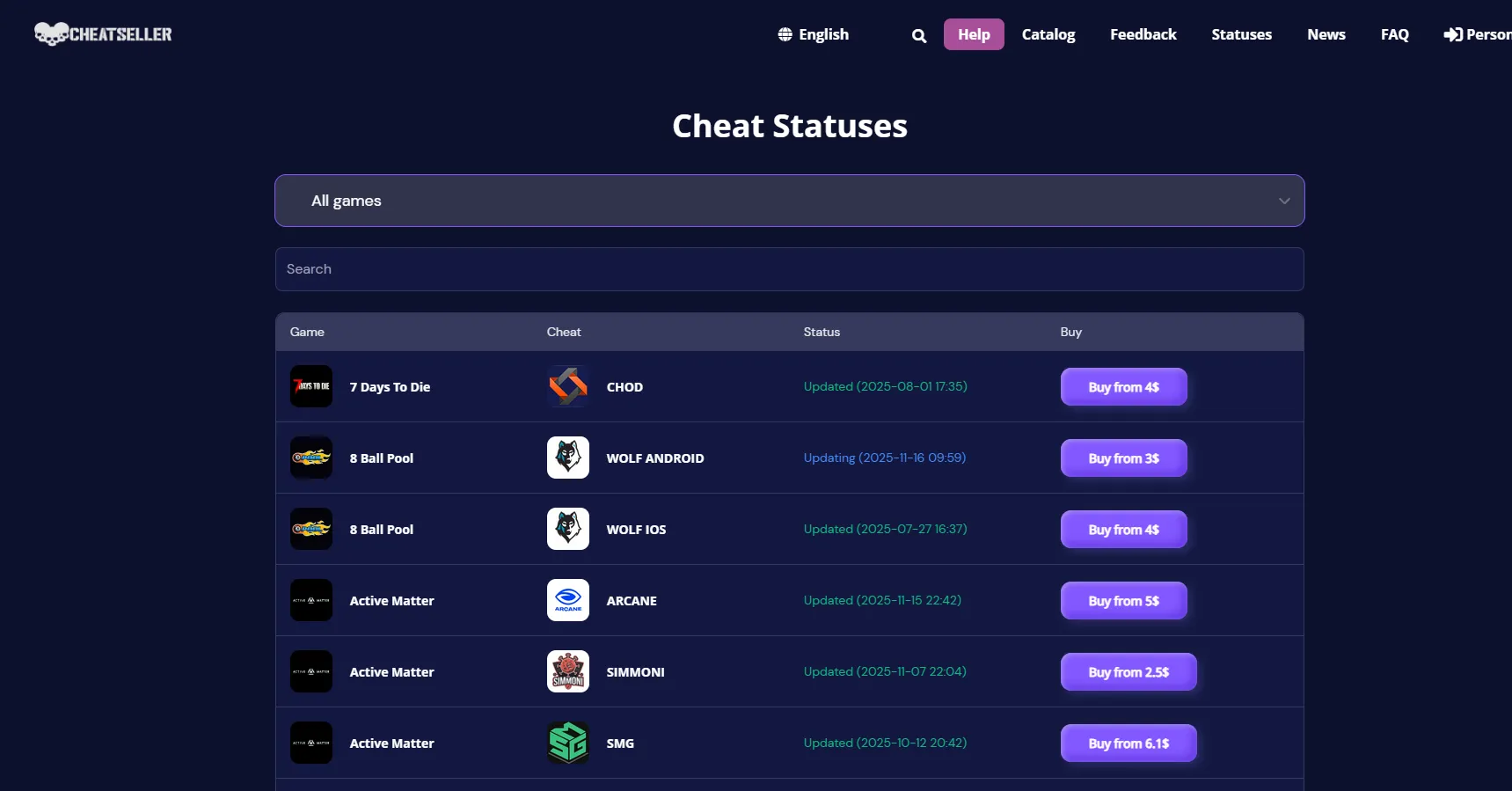
Task: Click Active Matter icon in ARCANE row
Action: click(311, 600)
